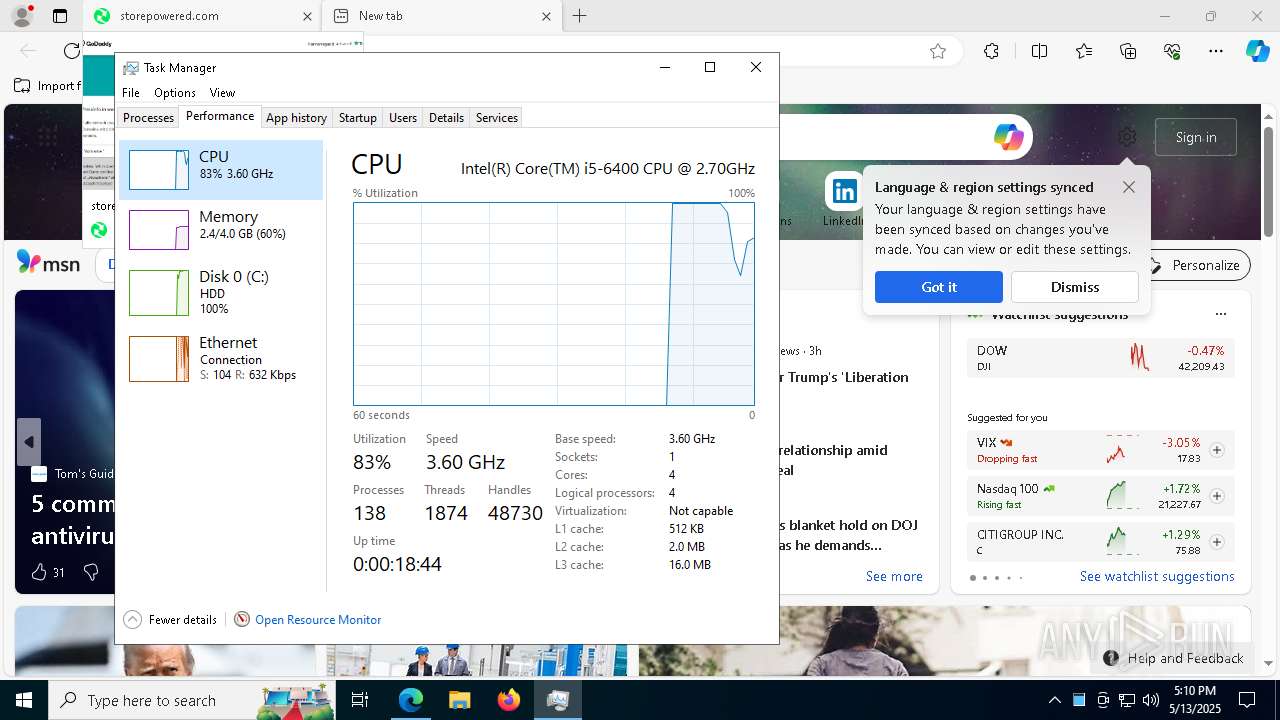Select Task Manager taskbar button
The width and height of the screenshot is (1280, 720).
557,700
